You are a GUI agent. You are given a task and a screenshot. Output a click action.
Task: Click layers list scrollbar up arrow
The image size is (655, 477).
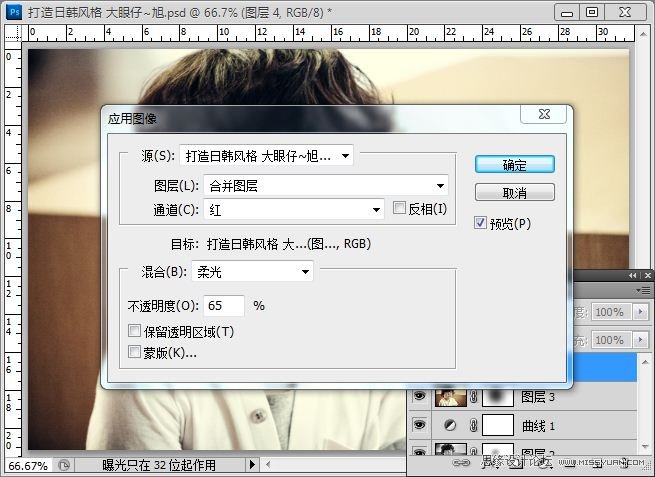645,362
